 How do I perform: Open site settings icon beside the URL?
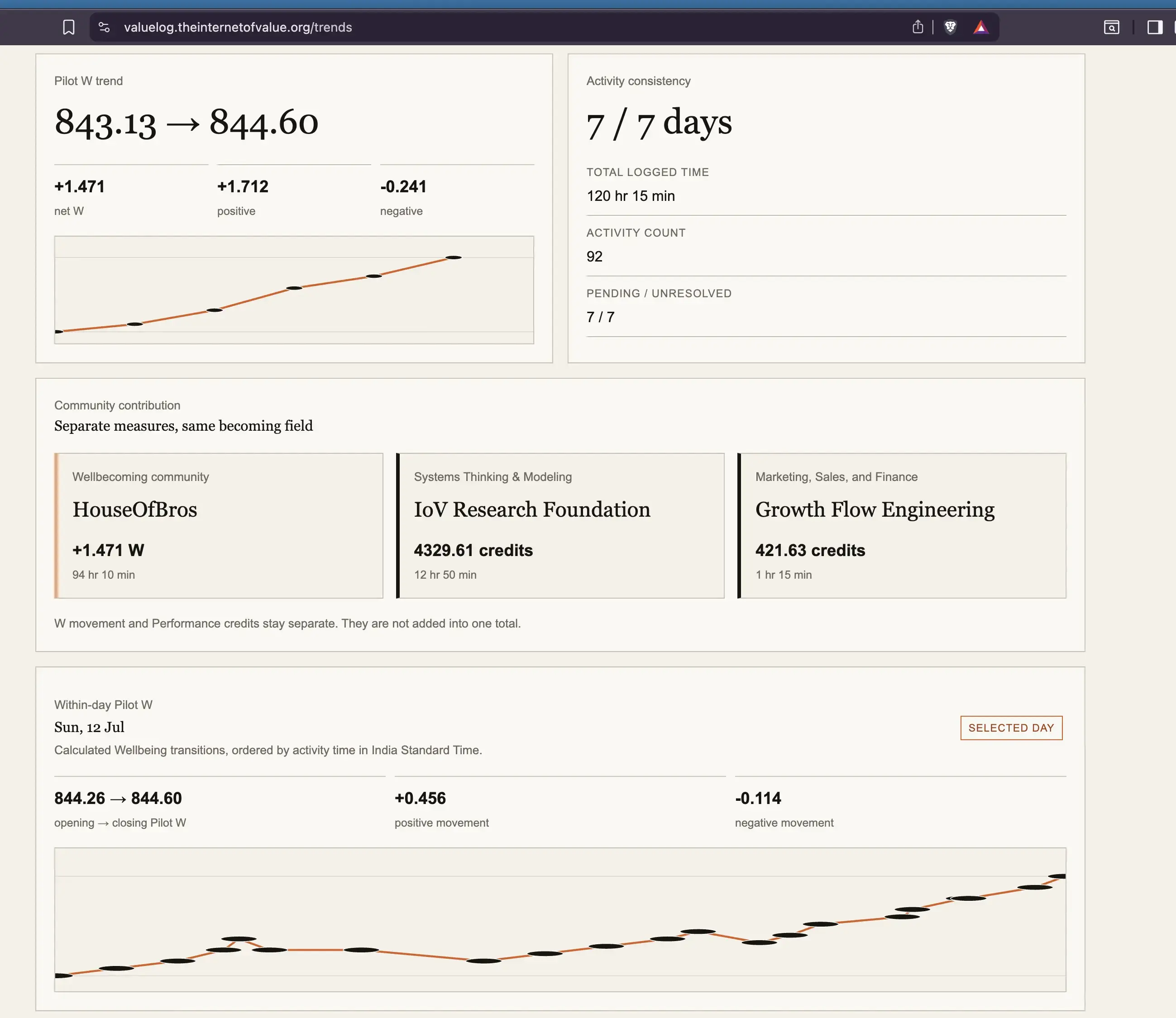tap(104, 27)
